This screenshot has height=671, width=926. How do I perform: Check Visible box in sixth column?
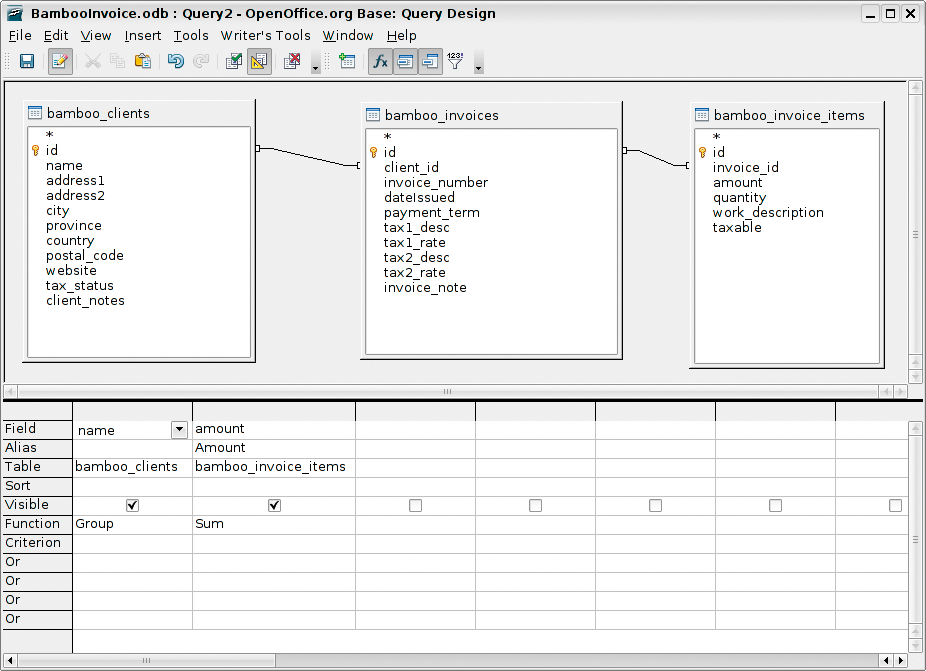pyautogui.click(x=775, y=506)
